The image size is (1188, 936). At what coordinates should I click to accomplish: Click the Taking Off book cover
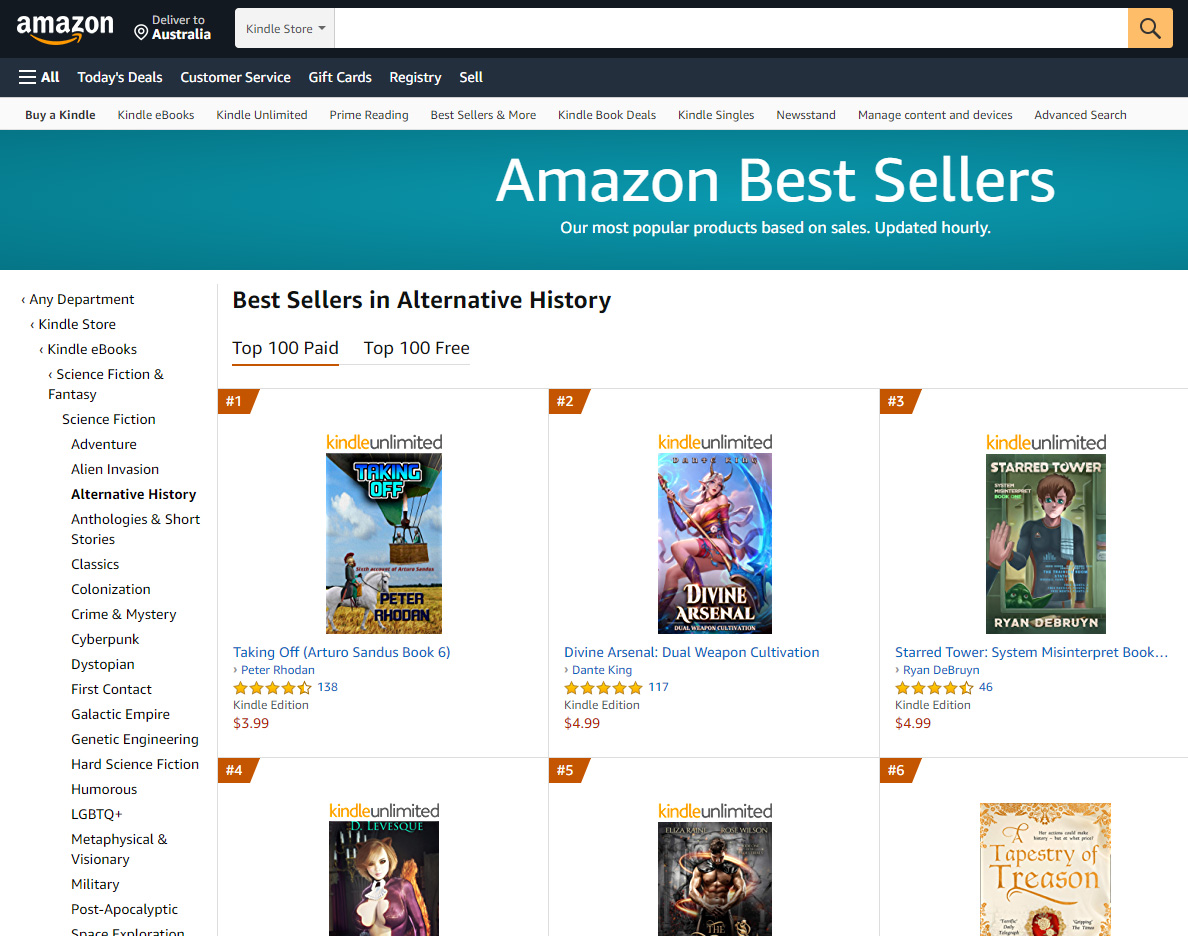384,543
